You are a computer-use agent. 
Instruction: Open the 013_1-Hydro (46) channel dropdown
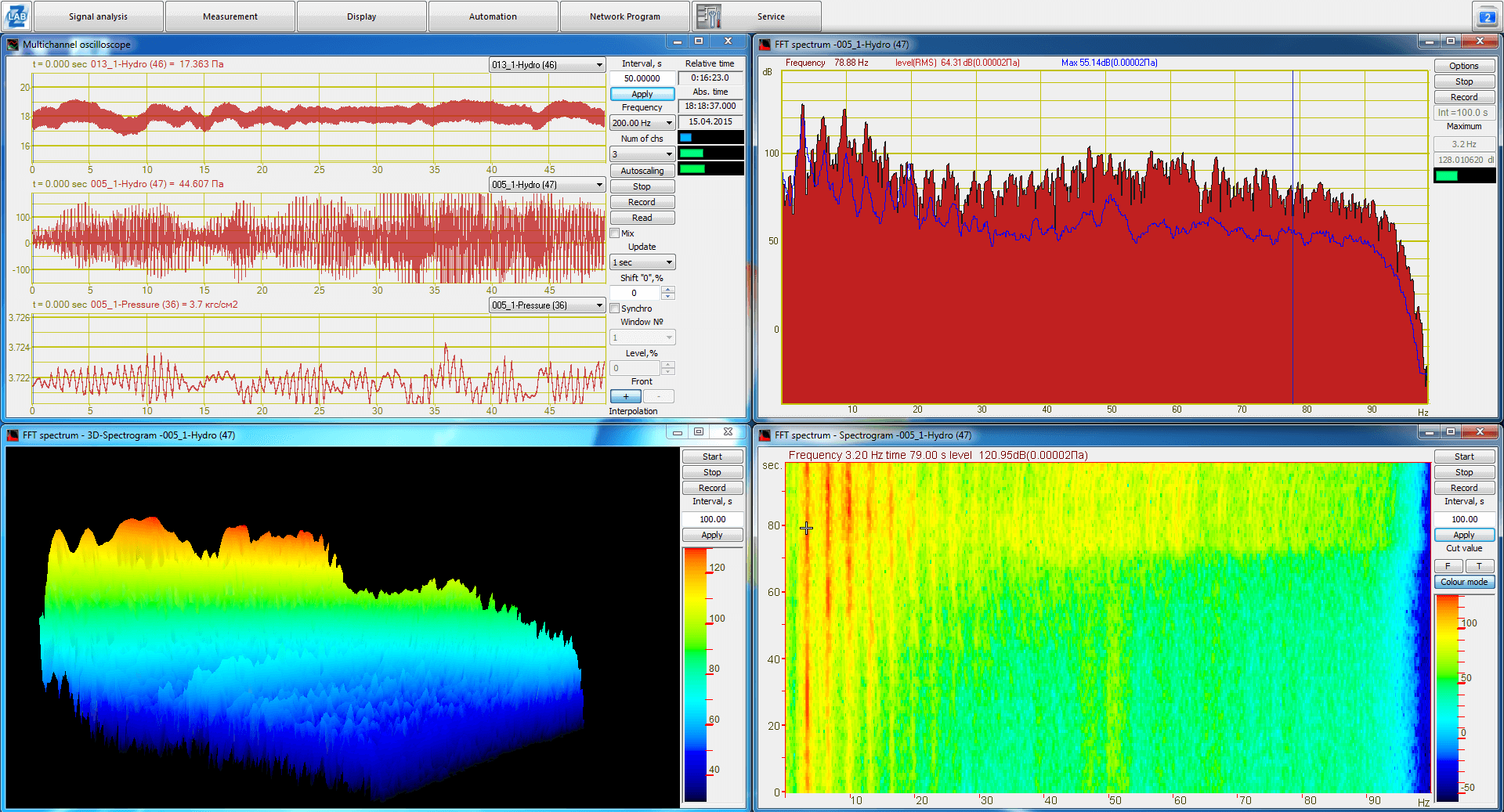click(x=547, y=65)
